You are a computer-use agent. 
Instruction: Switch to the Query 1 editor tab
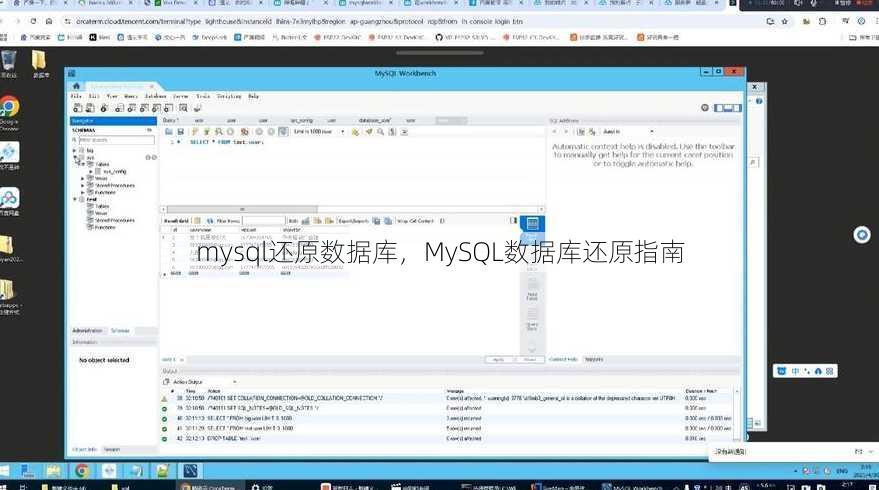coord(170,121)
